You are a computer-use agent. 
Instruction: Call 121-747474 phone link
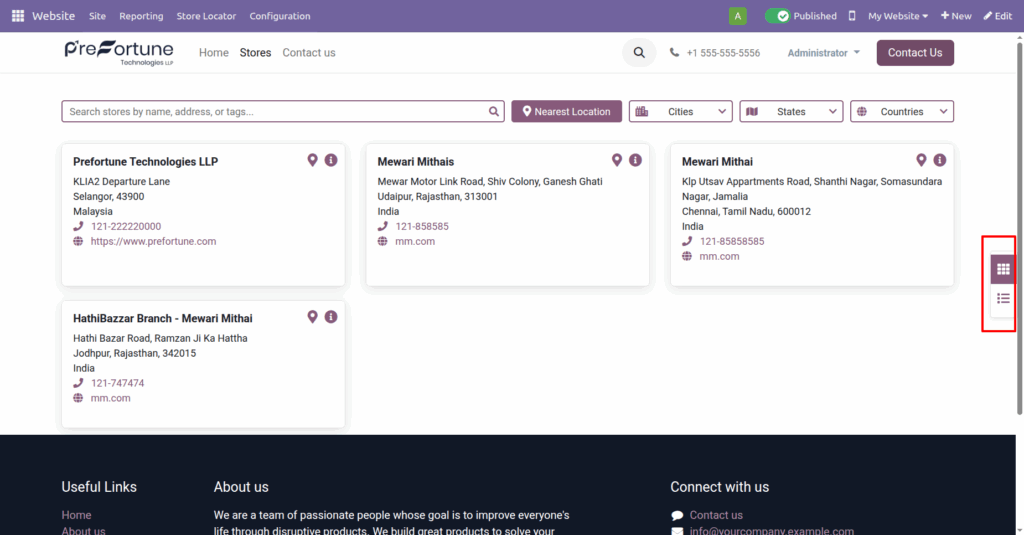pyautogui.click(x=118, y=383)
